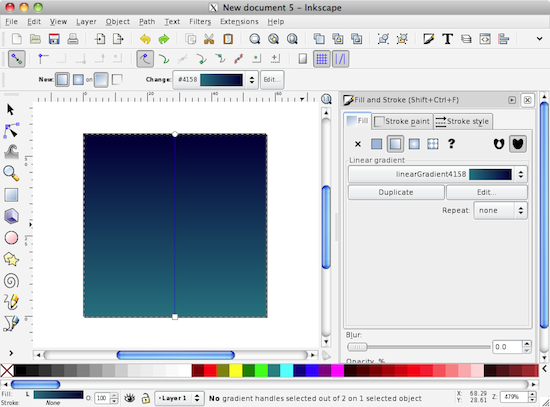Viewport: 550px width, 407px height.
Task: Redo the last undone action
Action: point(164,39)
